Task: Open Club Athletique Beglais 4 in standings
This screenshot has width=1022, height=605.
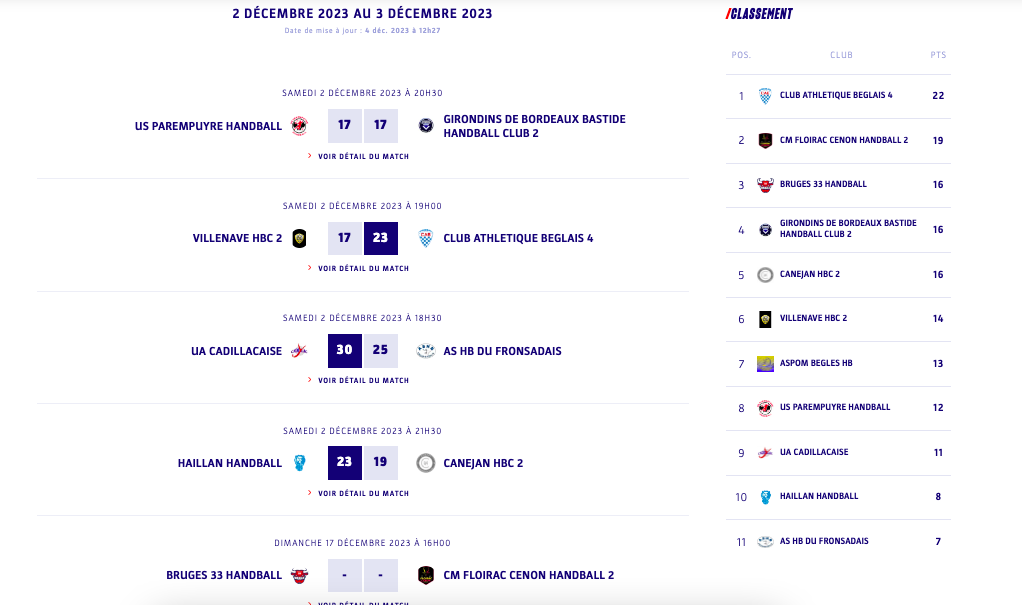Action: [836, 96]
